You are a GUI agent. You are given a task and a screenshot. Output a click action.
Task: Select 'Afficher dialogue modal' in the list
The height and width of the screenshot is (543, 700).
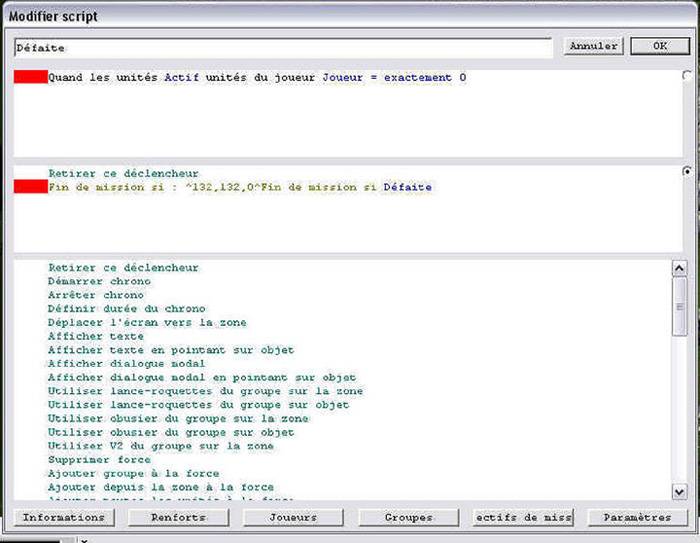point(126,364)
